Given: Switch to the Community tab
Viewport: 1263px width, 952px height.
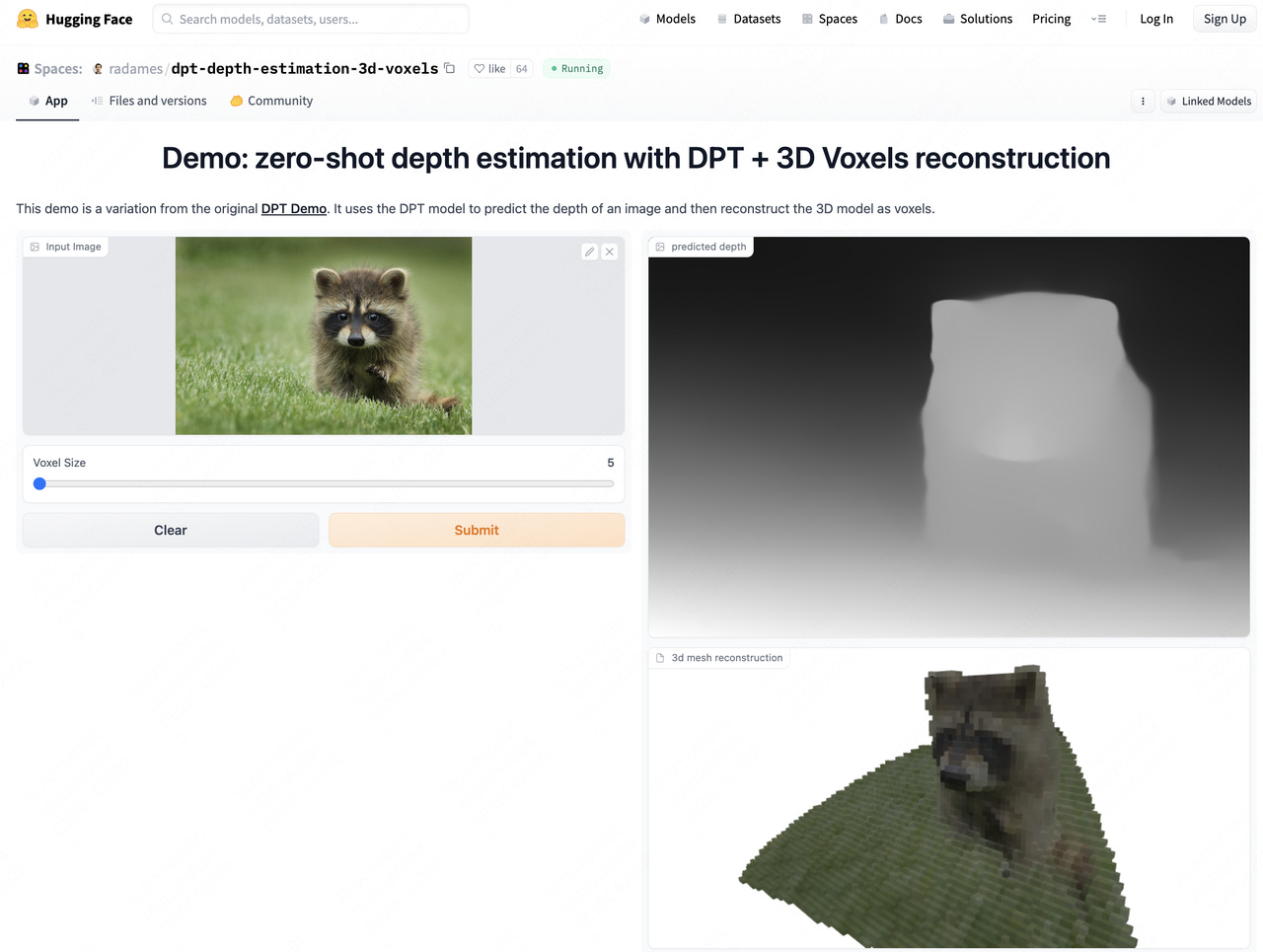Looking at the screenshot, I should [271, 101].
